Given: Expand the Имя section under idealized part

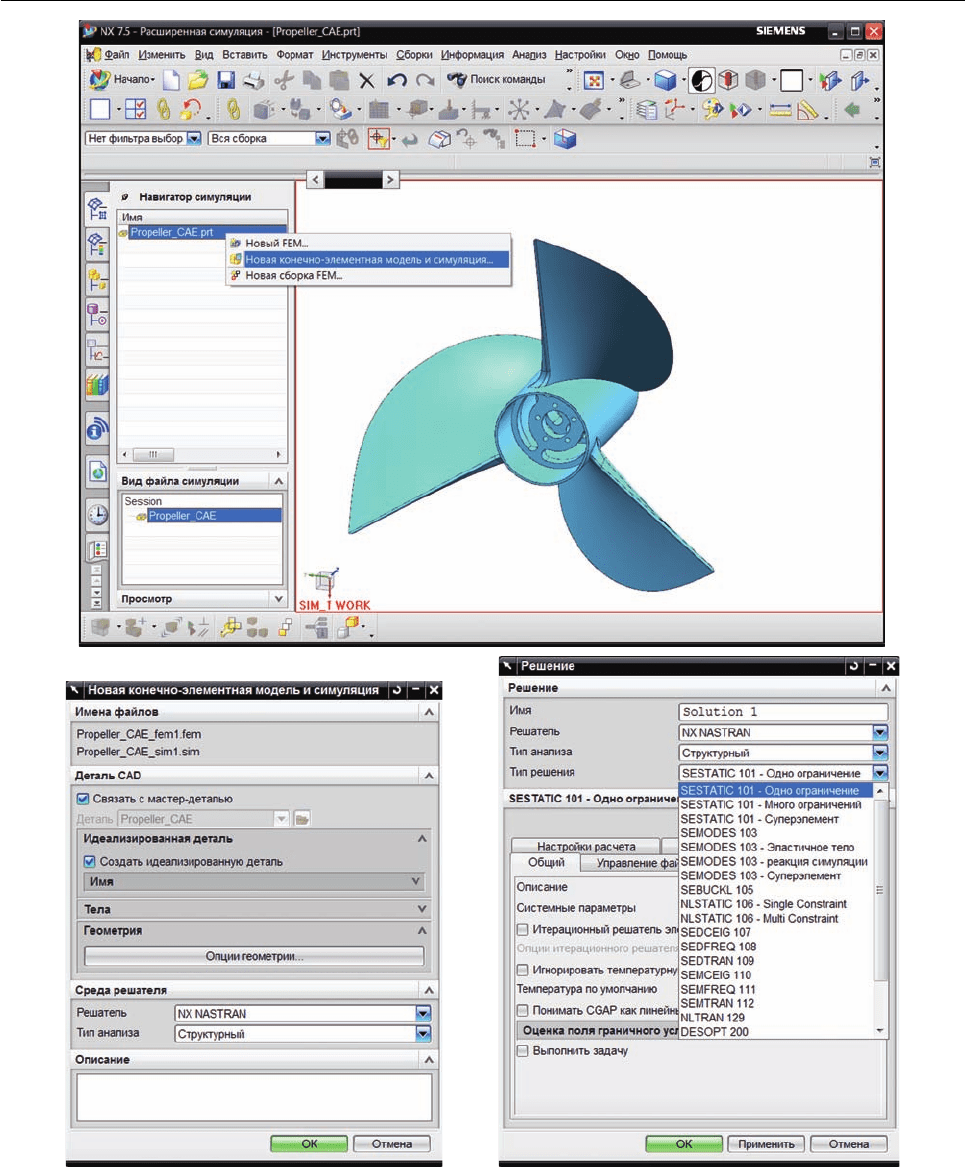Looking at the screenshot, I should pos(416,881).
